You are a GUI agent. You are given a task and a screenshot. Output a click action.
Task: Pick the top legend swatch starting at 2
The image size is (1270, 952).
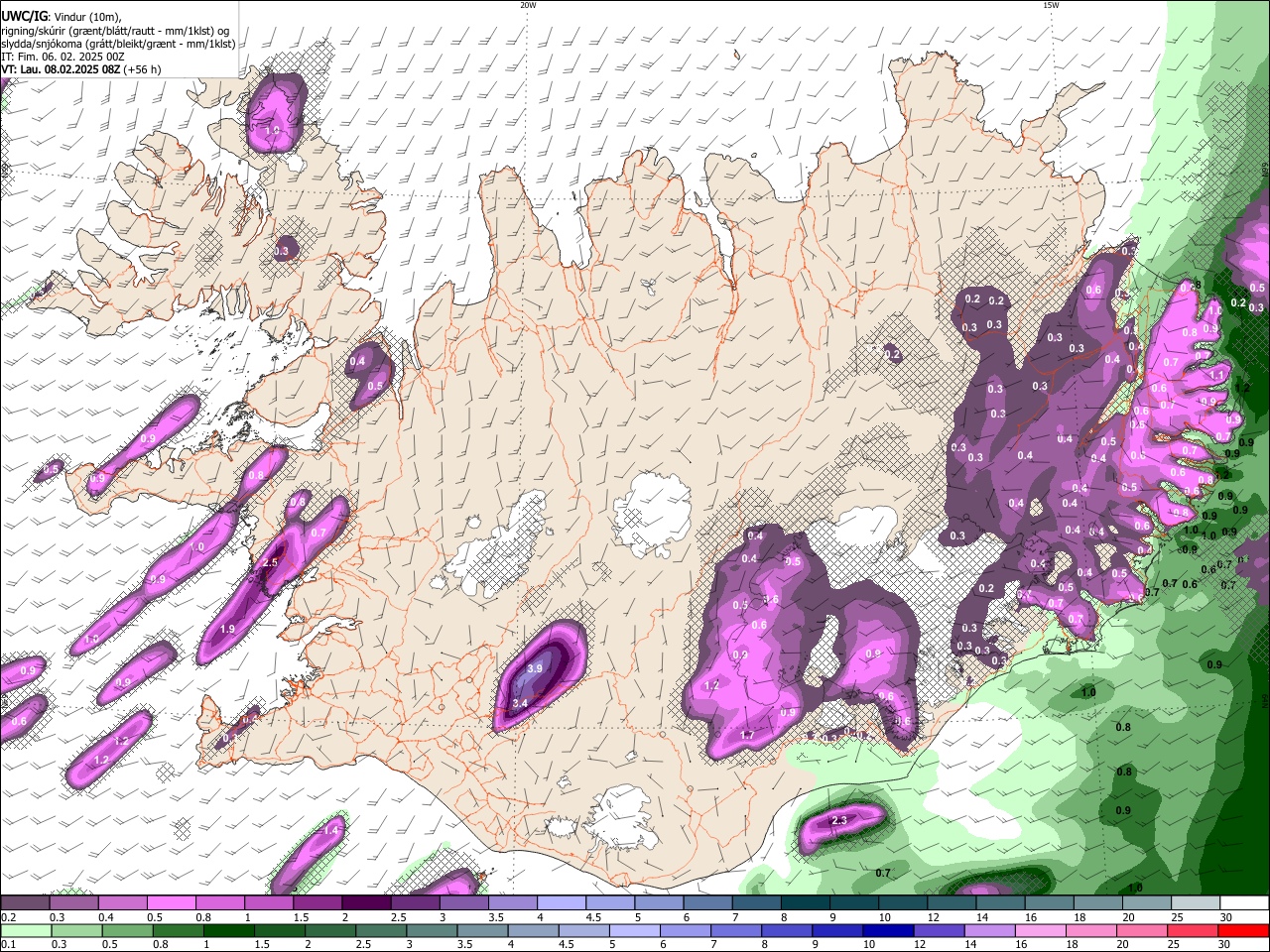[x=366, y=903]
